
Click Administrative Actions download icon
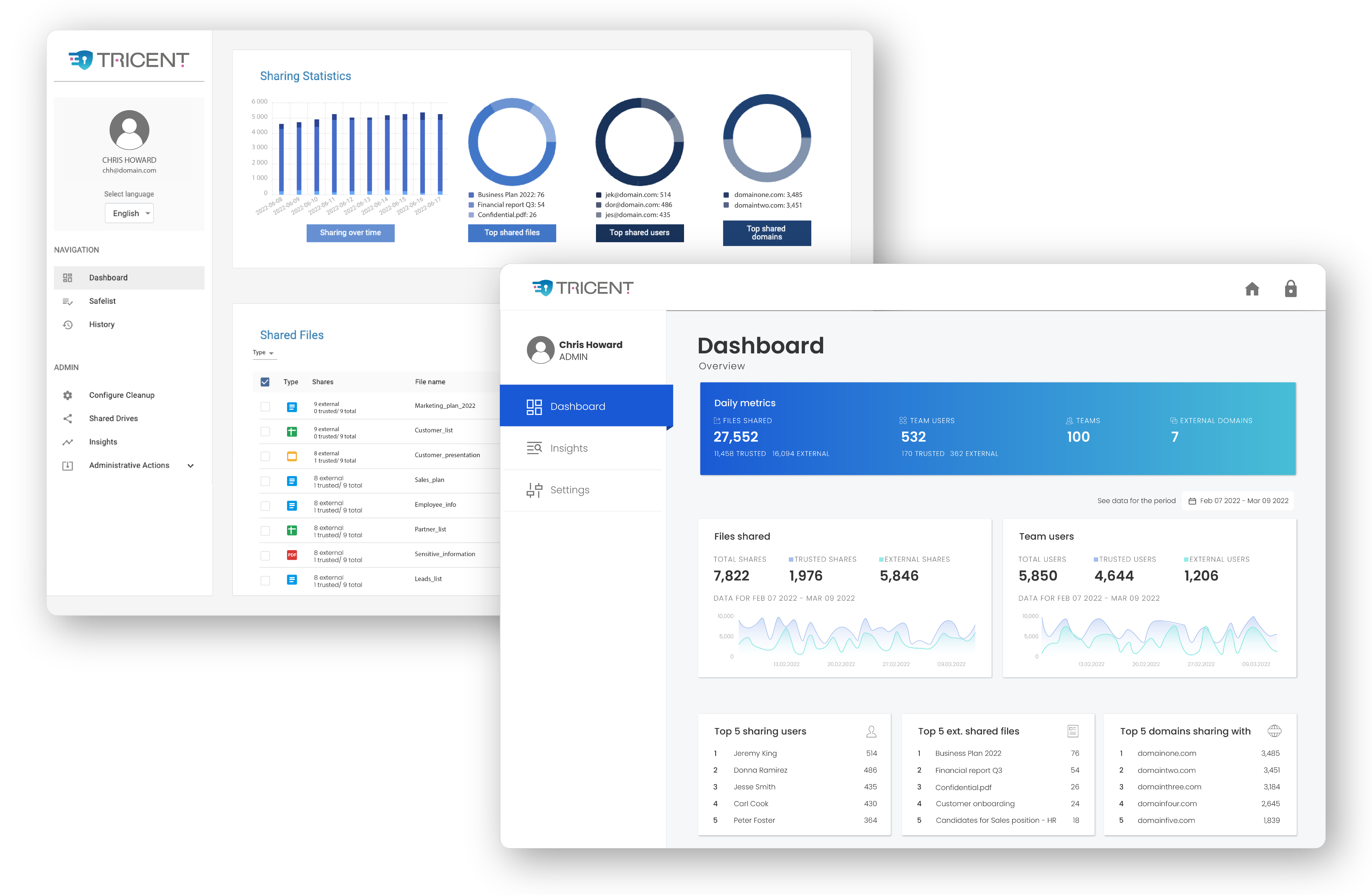coord(68,465)
